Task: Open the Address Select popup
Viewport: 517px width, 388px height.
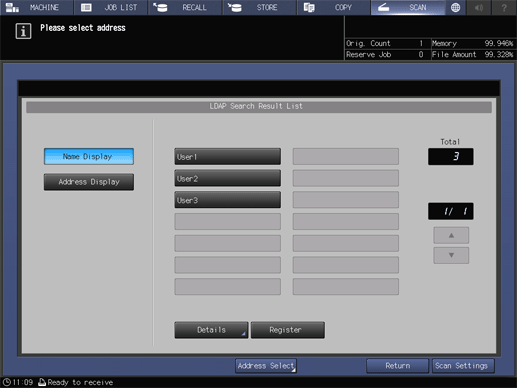Action: 266,366
